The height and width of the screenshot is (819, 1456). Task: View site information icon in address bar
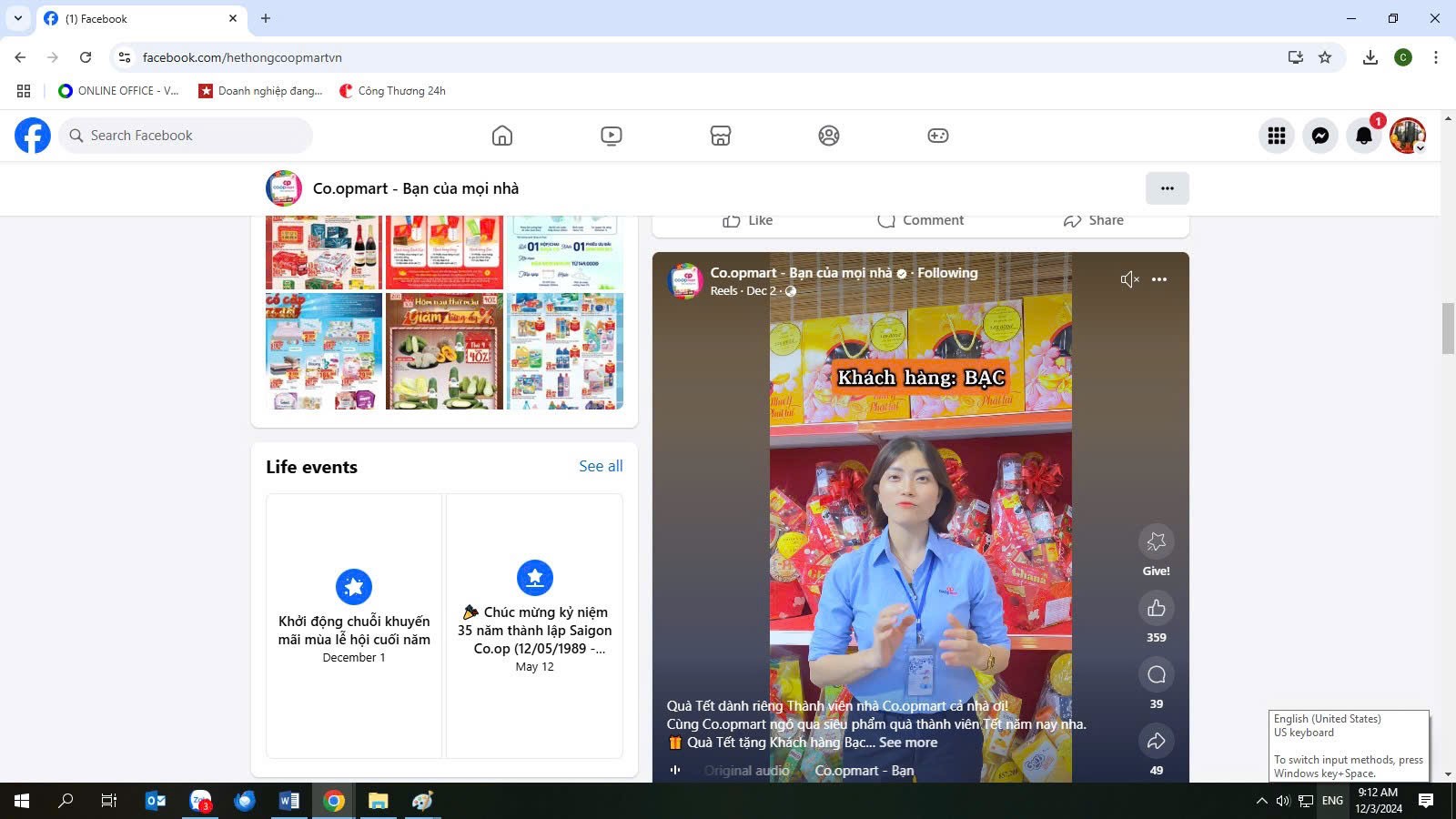125,57
